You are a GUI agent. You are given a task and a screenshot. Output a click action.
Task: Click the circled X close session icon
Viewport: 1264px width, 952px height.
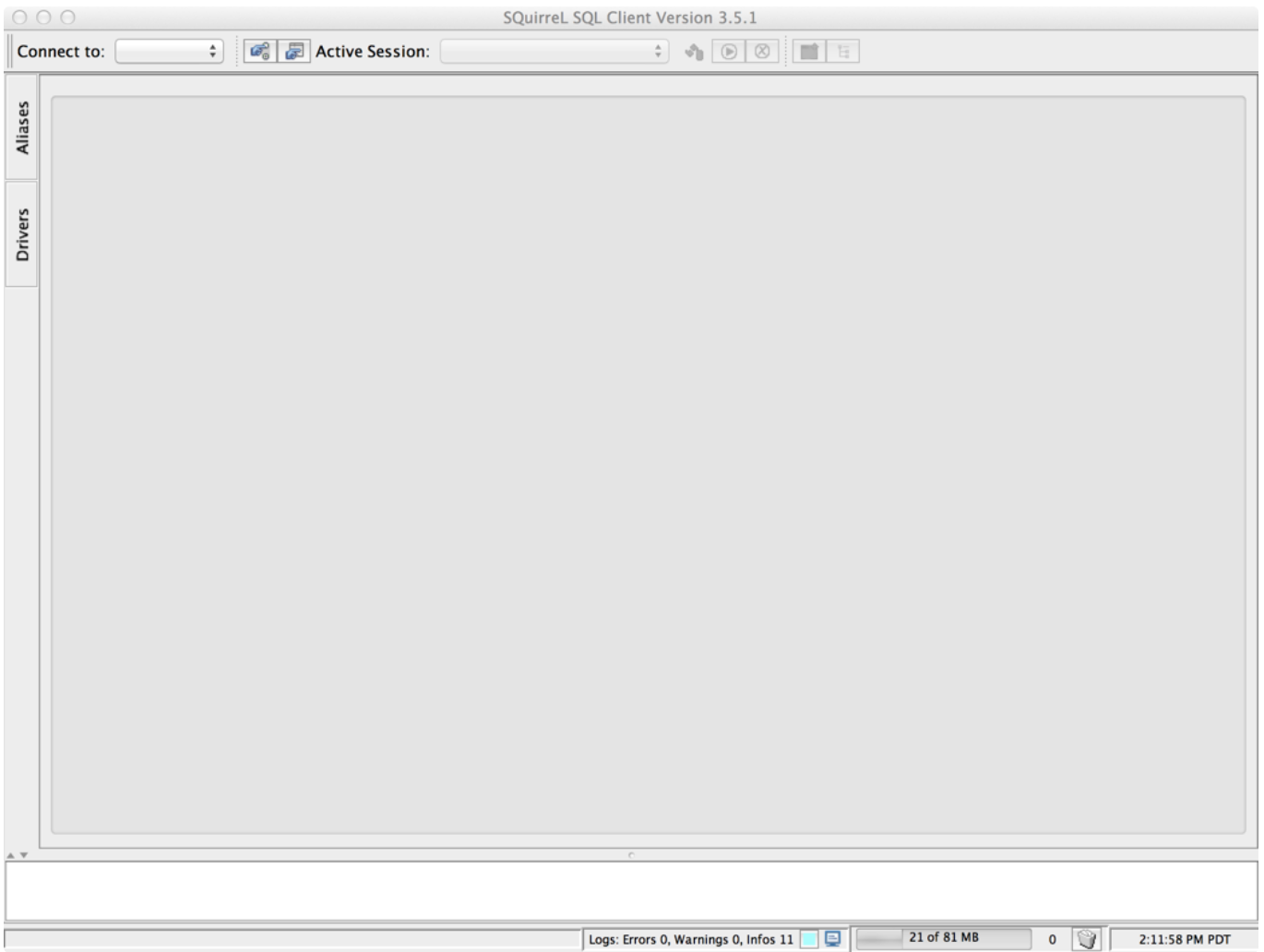tap(762, 52)
